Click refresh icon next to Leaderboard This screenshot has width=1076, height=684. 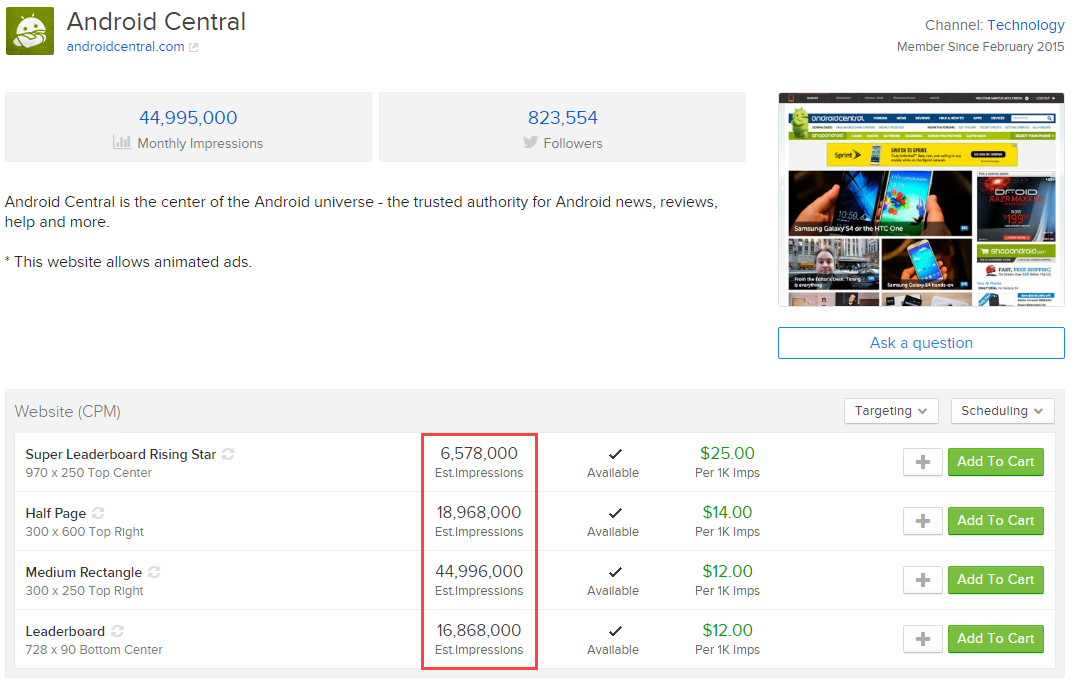(x=117, y=631)
